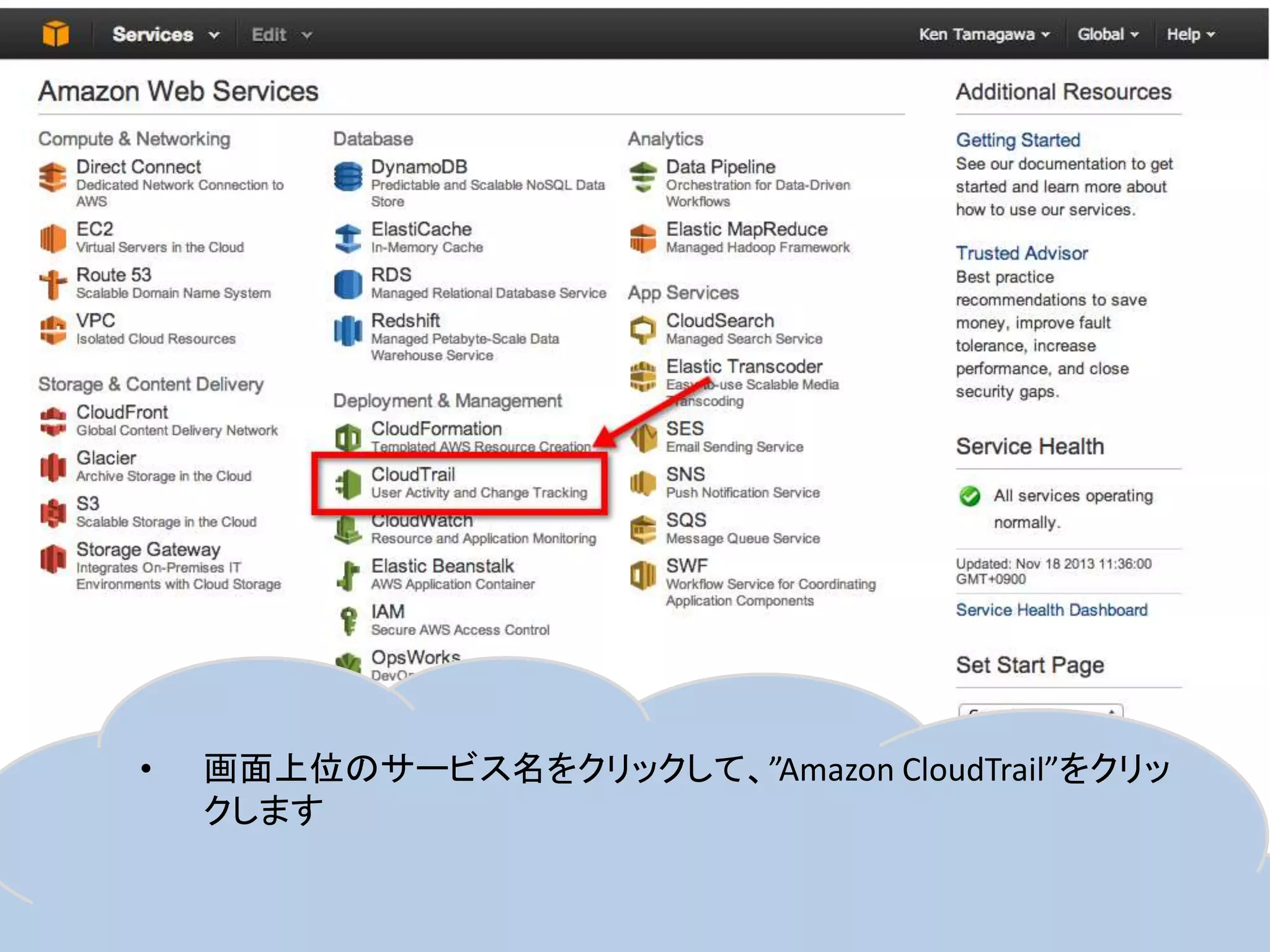1270x952 pixels.
Task: Click the 'Updated: Nov 18 2013' timestamp
Action: coord(1054,571)
